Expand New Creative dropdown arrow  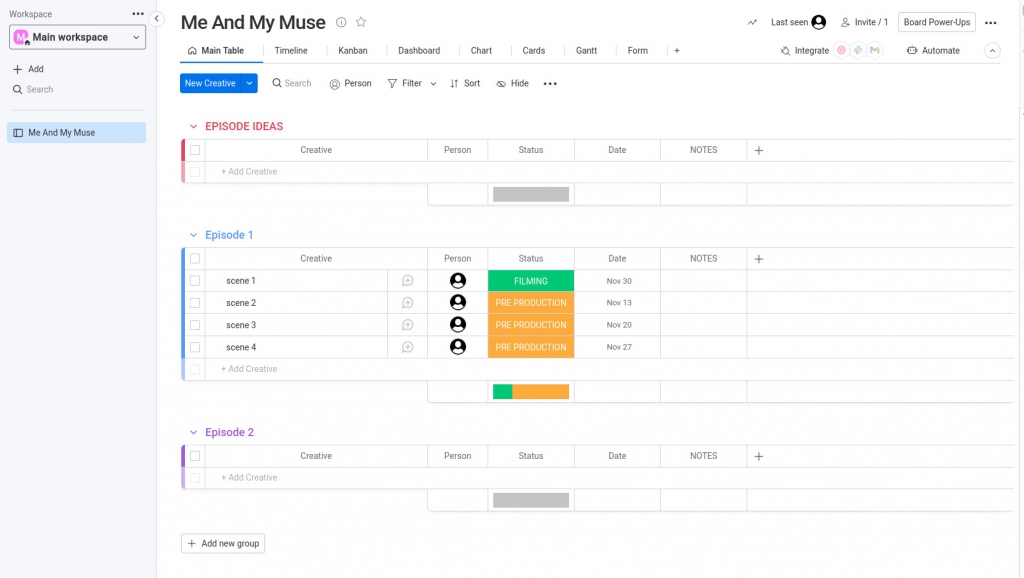tap(249, 84)
